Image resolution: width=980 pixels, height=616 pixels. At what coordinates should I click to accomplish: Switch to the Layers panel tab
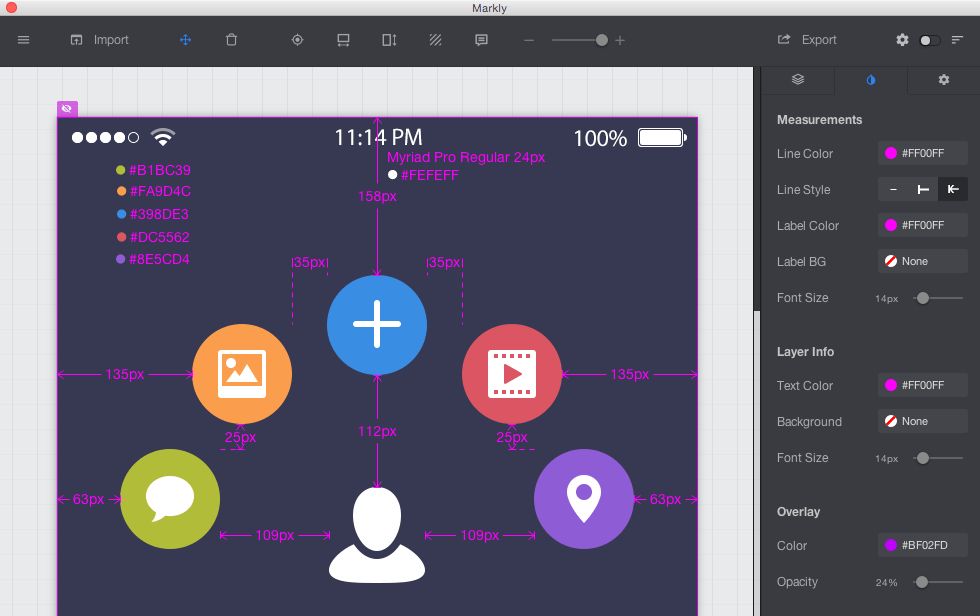click(x=797, y=79)
